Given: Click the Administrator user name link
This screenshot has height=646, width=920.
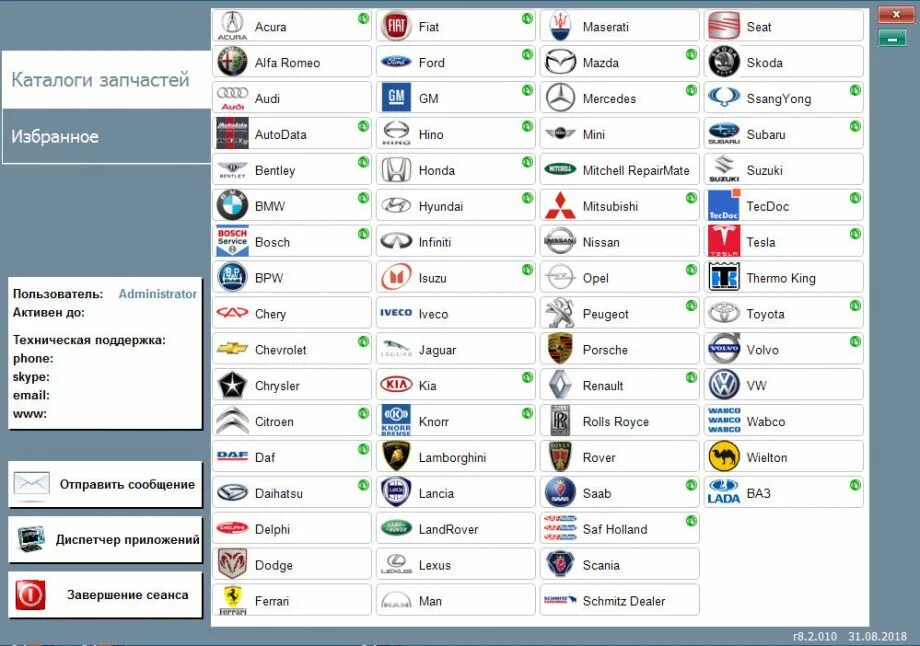Looking at the screenshot, I should coord(158,293).
